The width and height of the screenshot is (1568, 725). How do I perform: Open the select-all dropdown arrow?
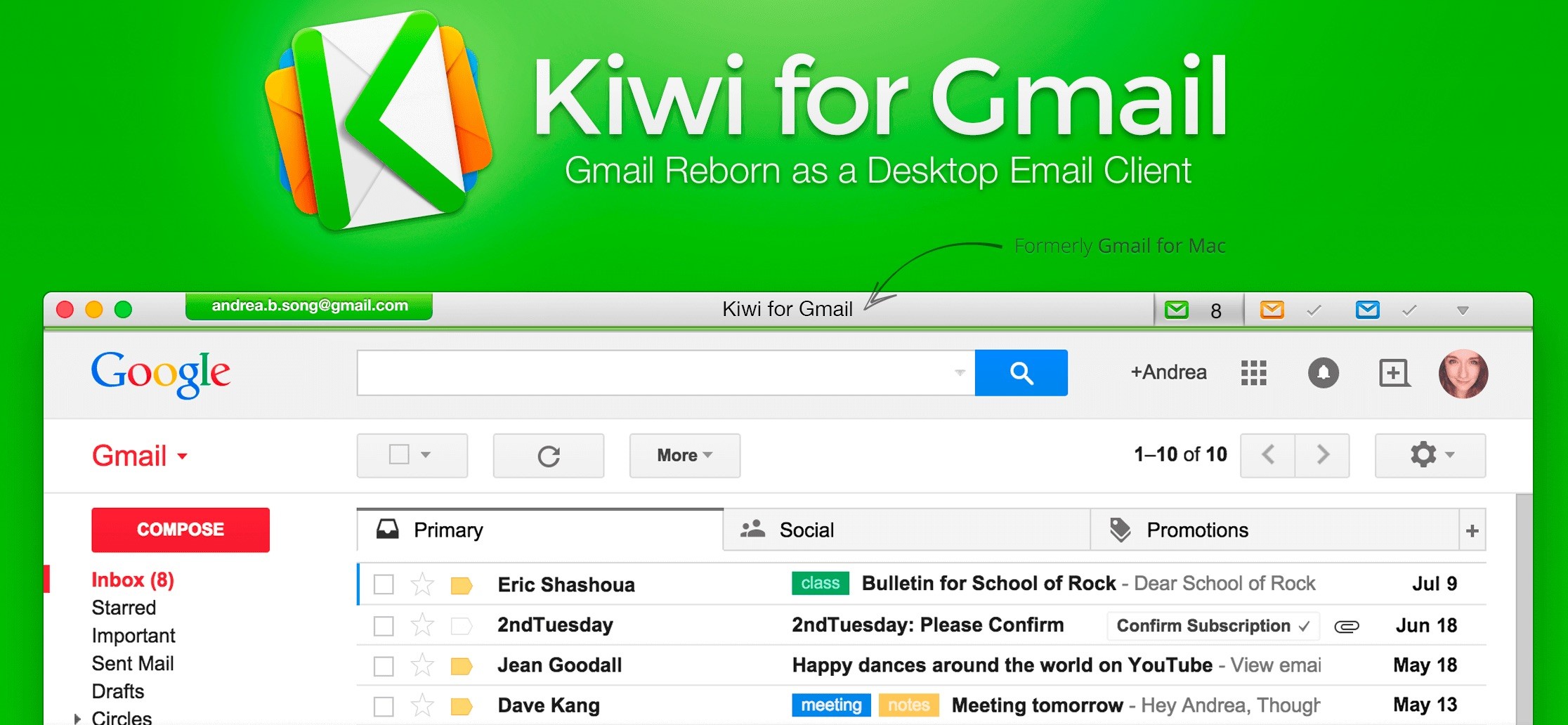(426, 455)
